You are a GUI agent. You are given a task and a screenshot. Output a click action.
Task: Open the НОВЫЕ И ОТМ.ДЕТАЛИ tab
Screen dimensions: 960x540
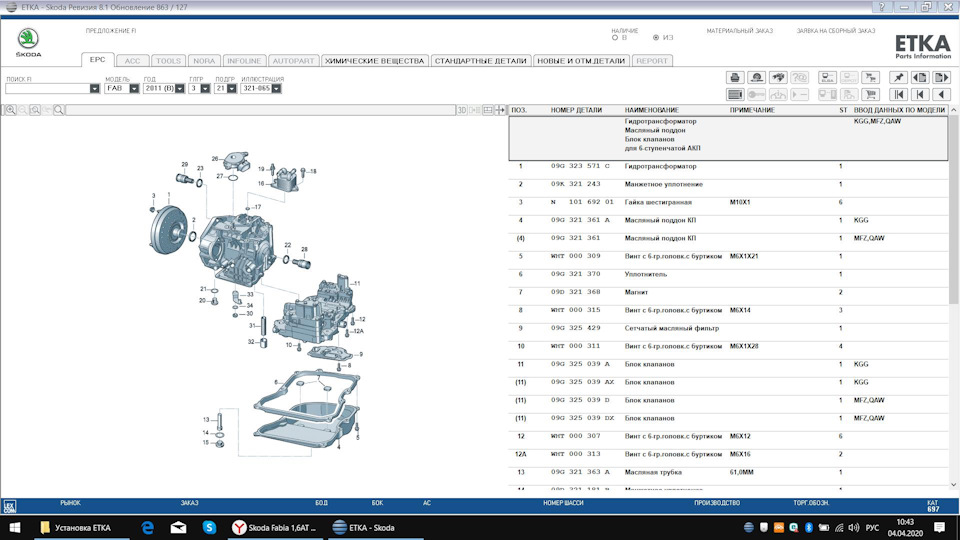pyautogui.click(x=580, y=61)
